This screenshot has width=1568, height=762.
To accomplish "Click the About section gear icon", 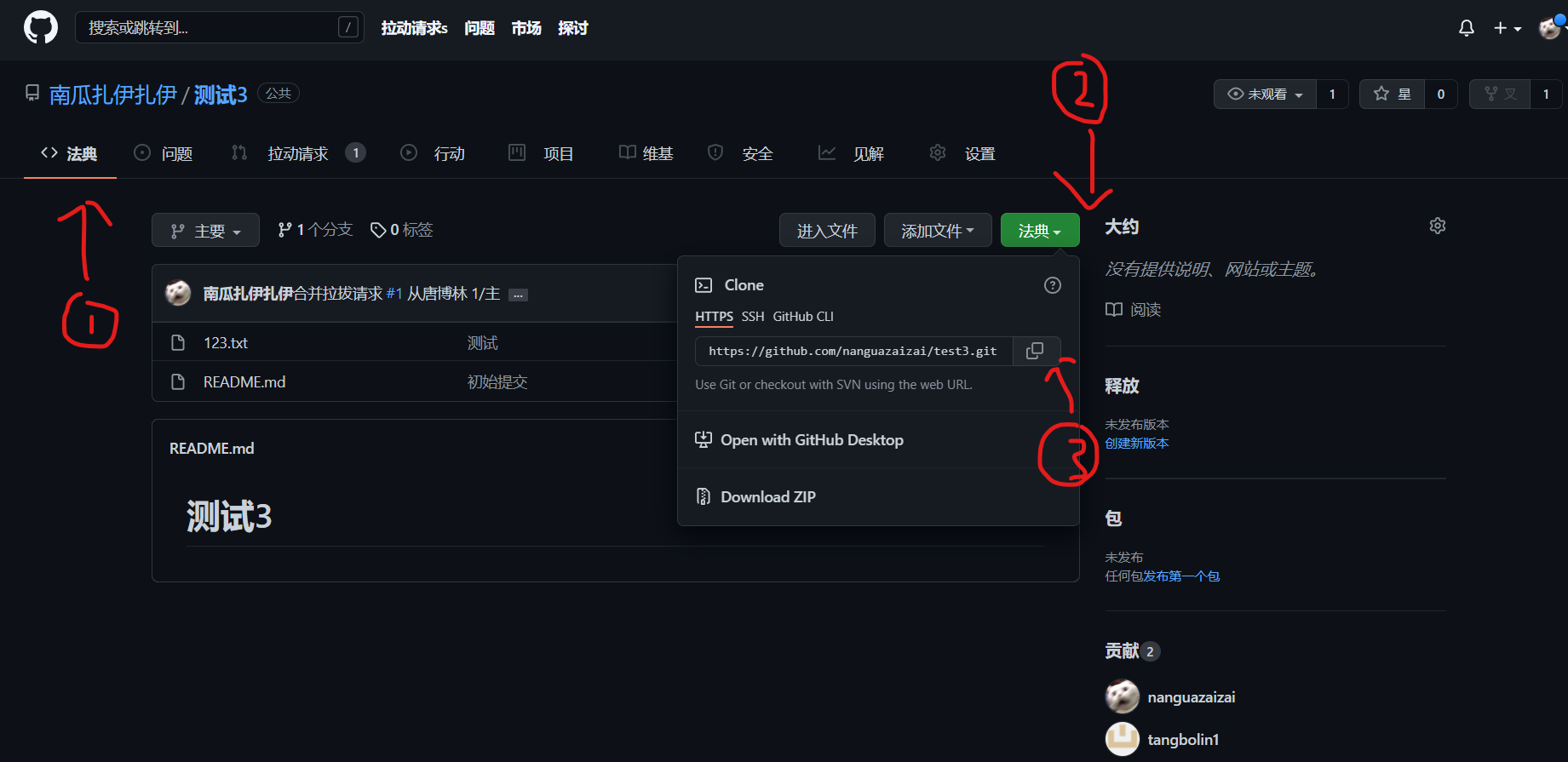I will (x=1438, y=226).
